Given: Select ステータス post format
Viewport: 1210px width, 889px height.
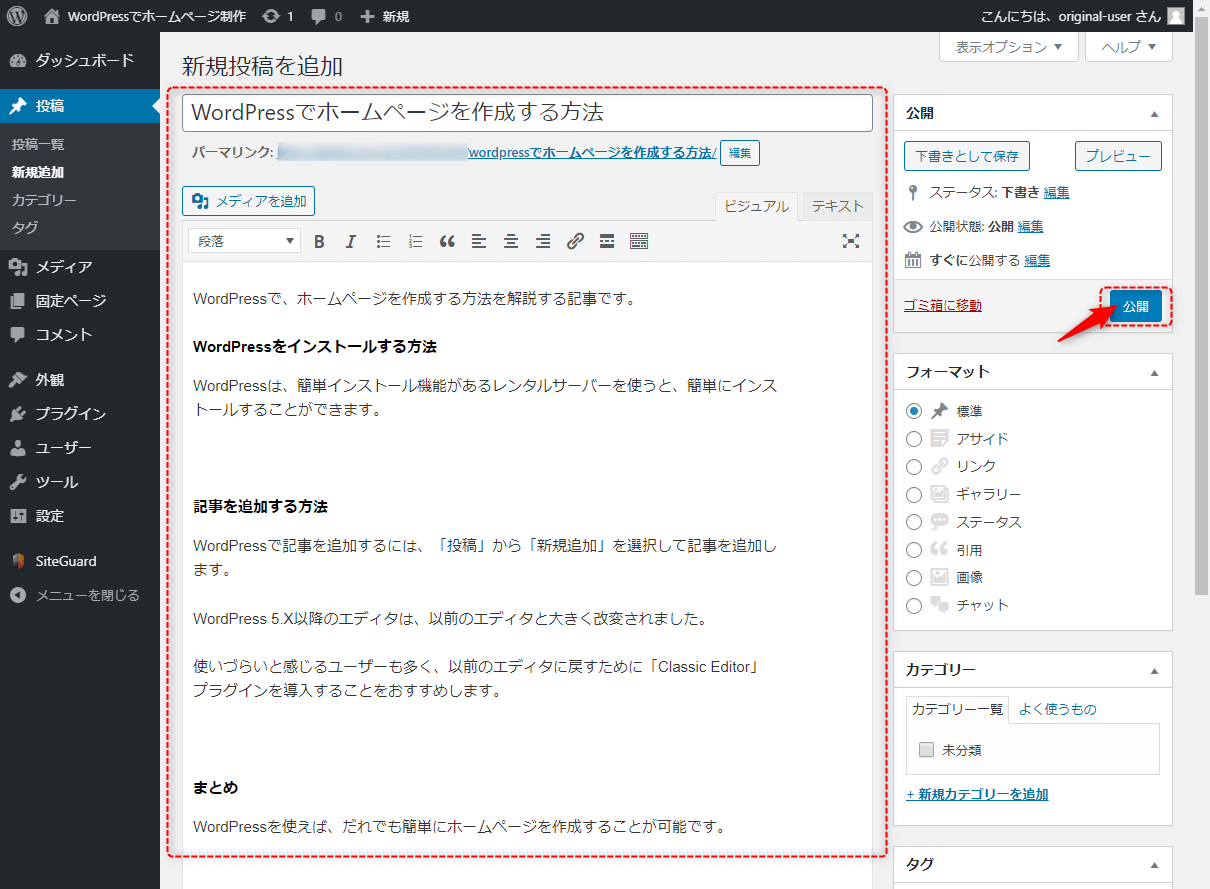Looking at the screenshot, I should pos(913,522).
